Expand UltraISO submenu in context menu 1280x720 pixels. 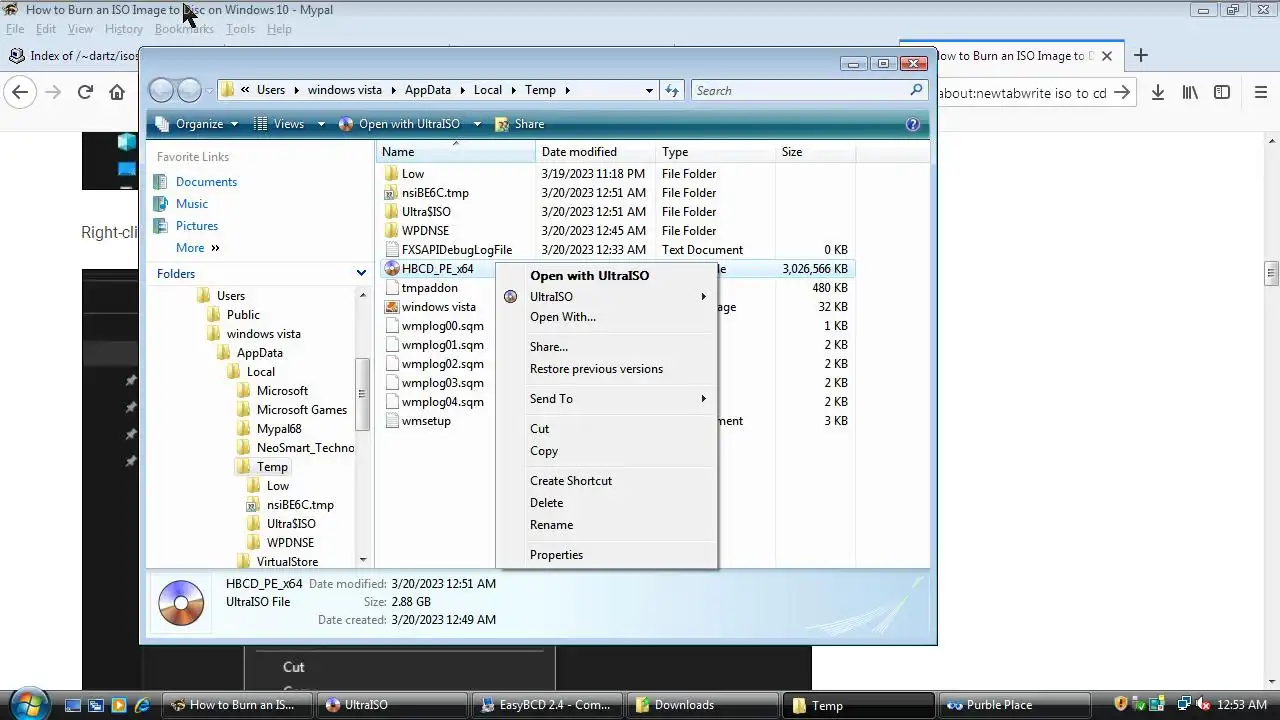coord(606,297)
